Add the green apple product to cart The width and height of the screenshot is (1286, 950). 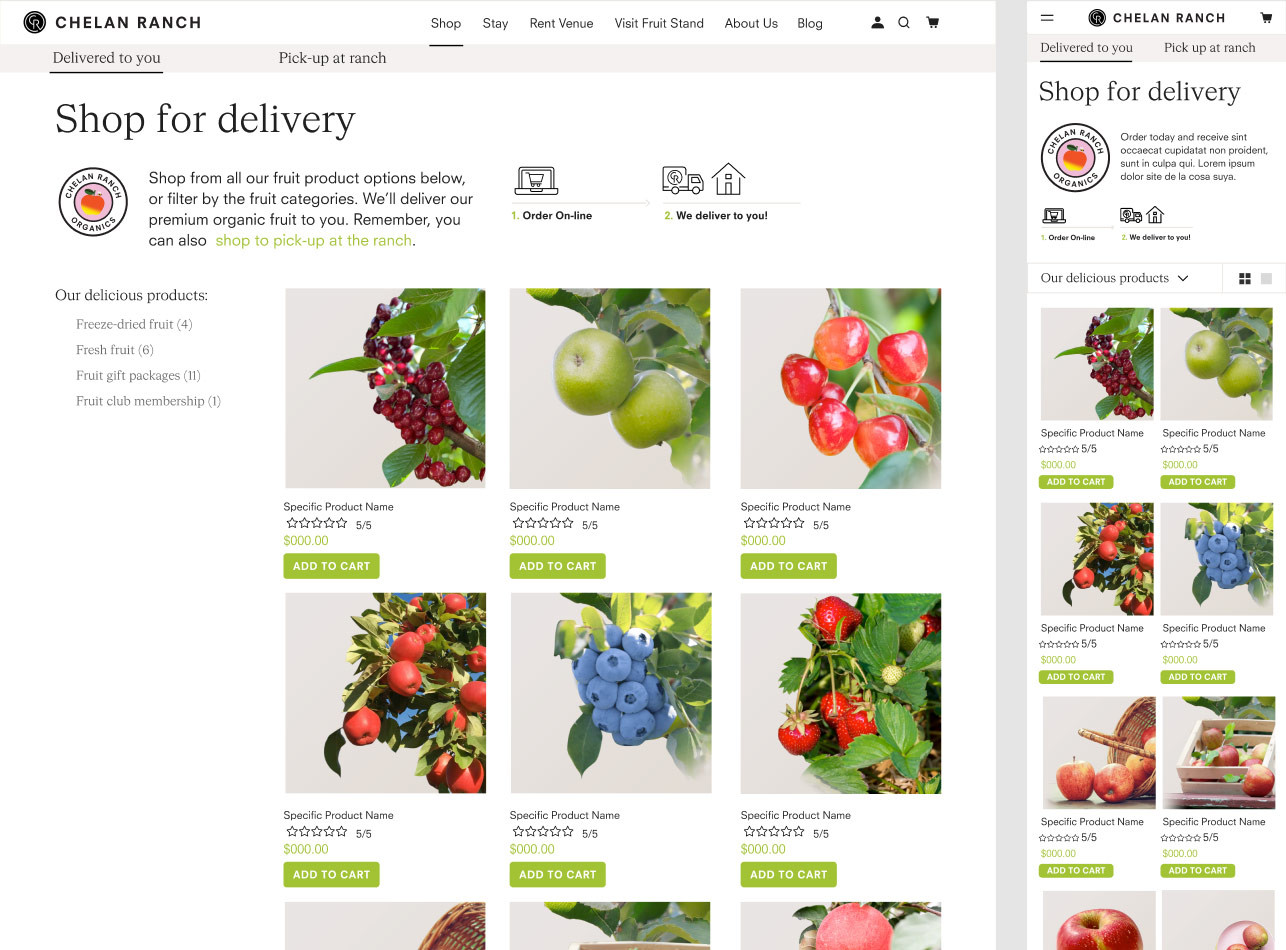(x=557, y=566)
